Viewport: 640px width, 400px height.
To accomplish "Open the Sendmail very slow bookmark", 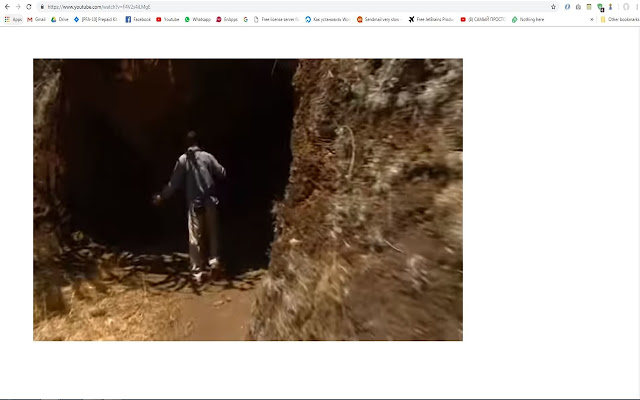I will point(379,19).
